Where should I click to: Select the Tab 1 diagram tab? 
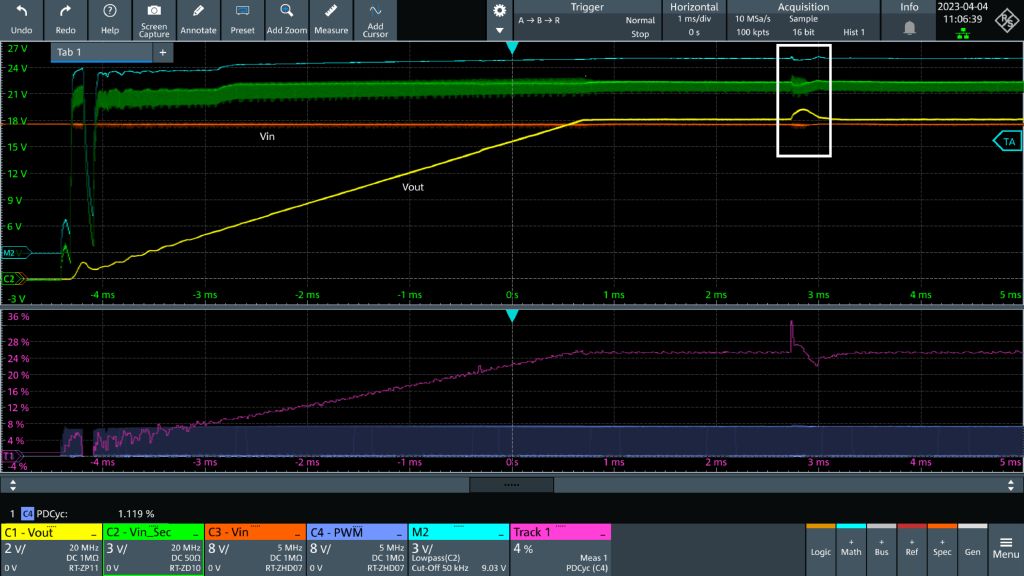tap(100, 52)
